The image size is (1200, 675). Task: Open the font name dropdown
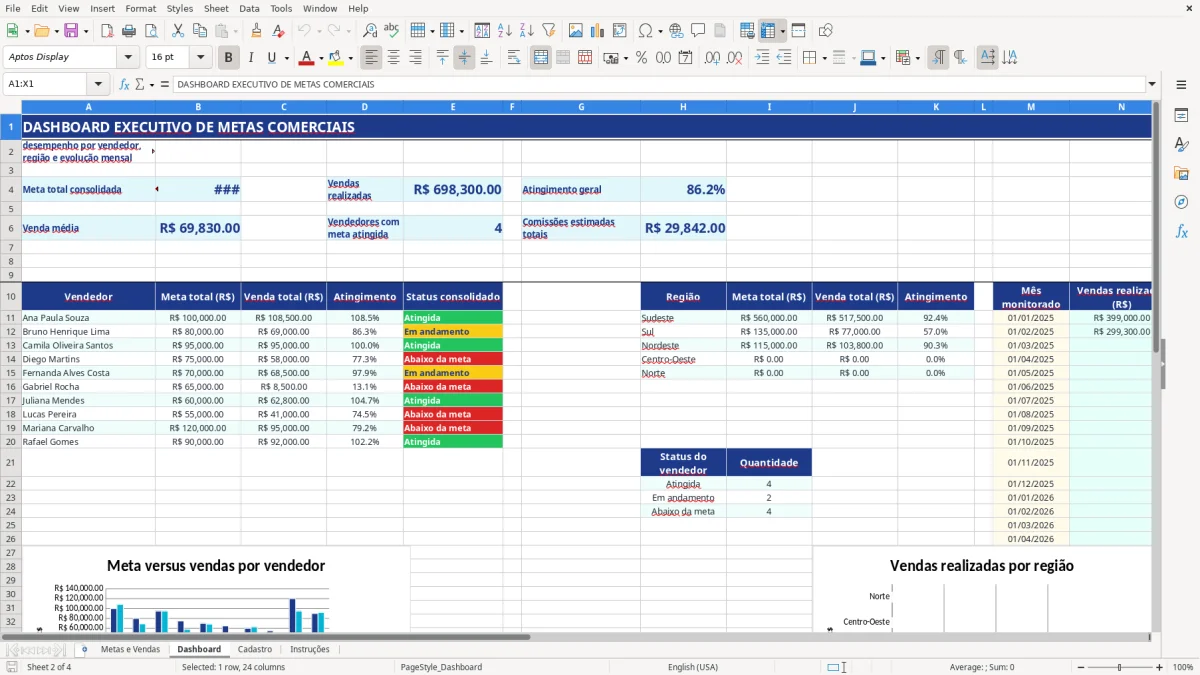[x=128, y=57]
